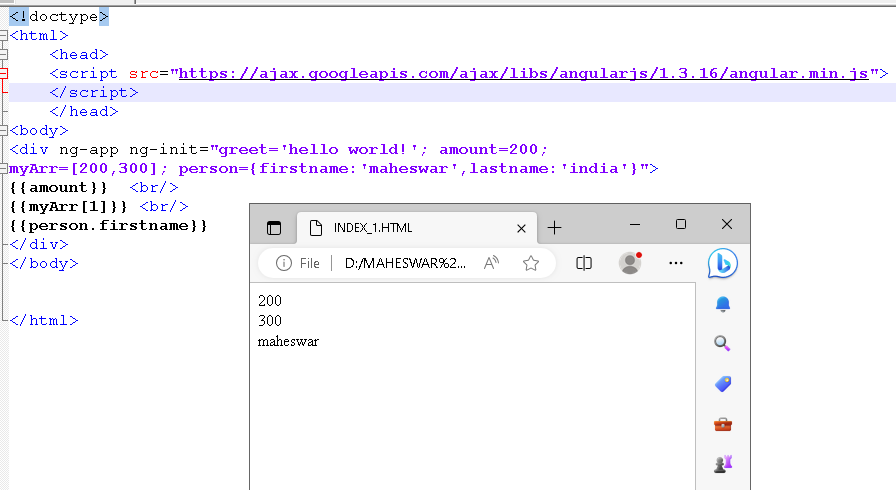Viewport: 896px width, 490px height.
Task: Open the Settings and more ellipsis menu
Action: 676,263
